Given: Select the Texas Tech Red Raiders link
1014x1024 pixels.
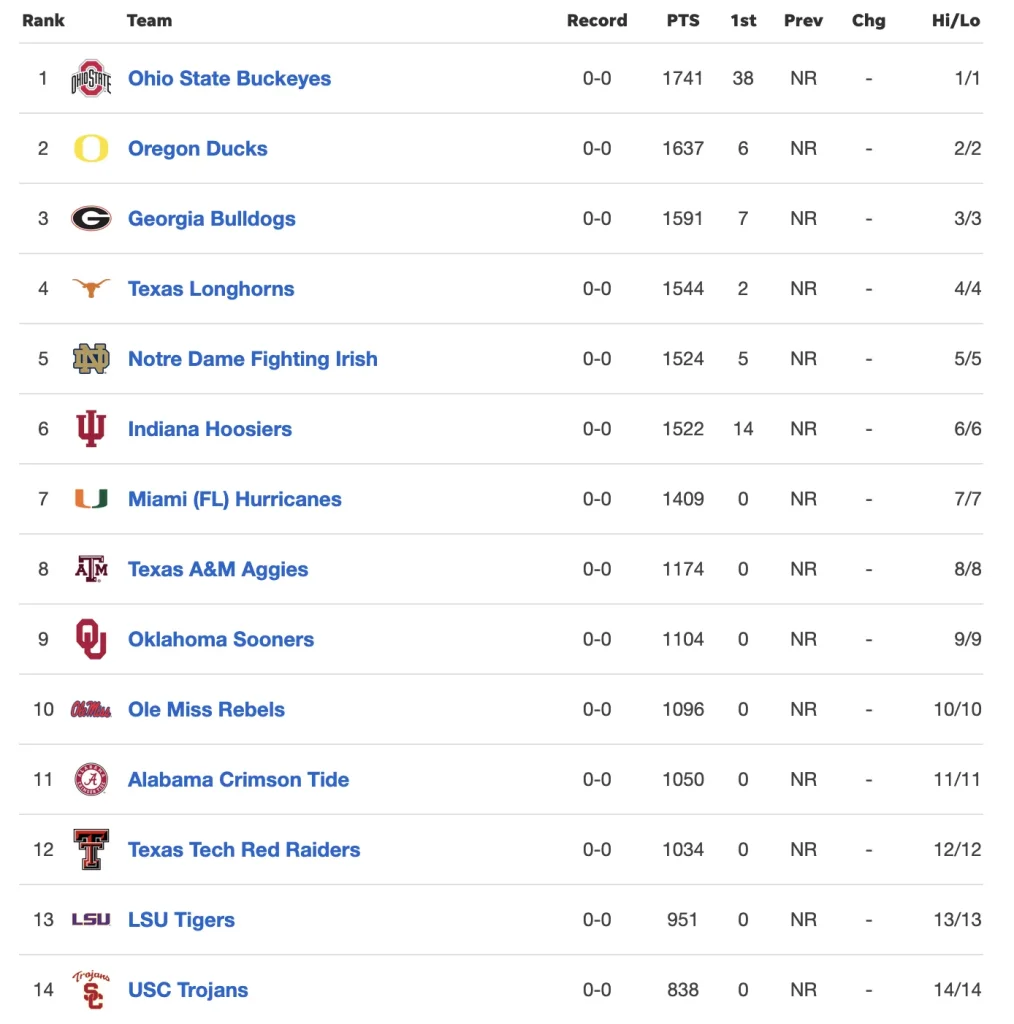Looking at the screenshot, I should pyautogui.click(x=244, y=849).
